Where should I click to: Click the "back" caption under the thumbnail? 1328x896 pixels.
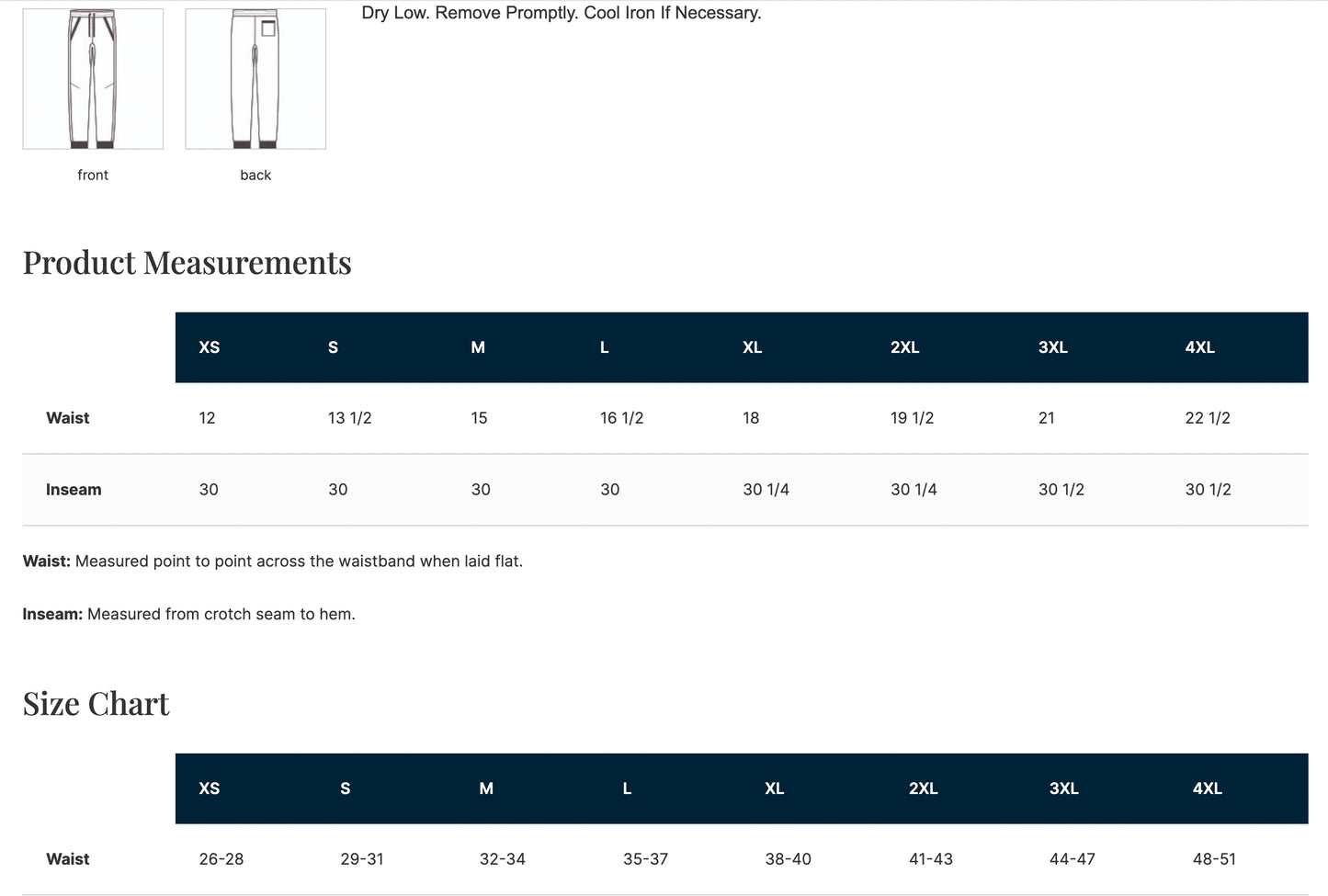255,175
